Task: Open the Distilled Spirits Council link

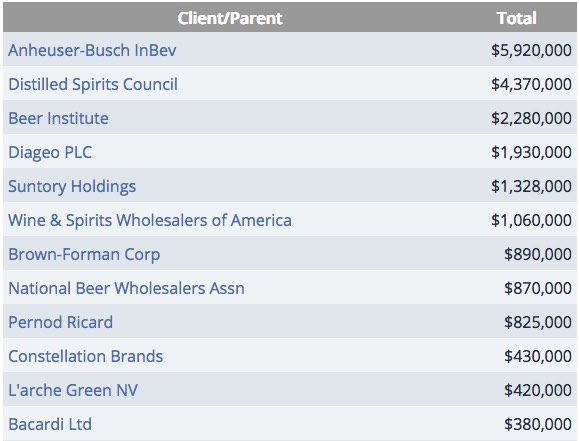Action: pyautogui.click(x=93, y=84)
